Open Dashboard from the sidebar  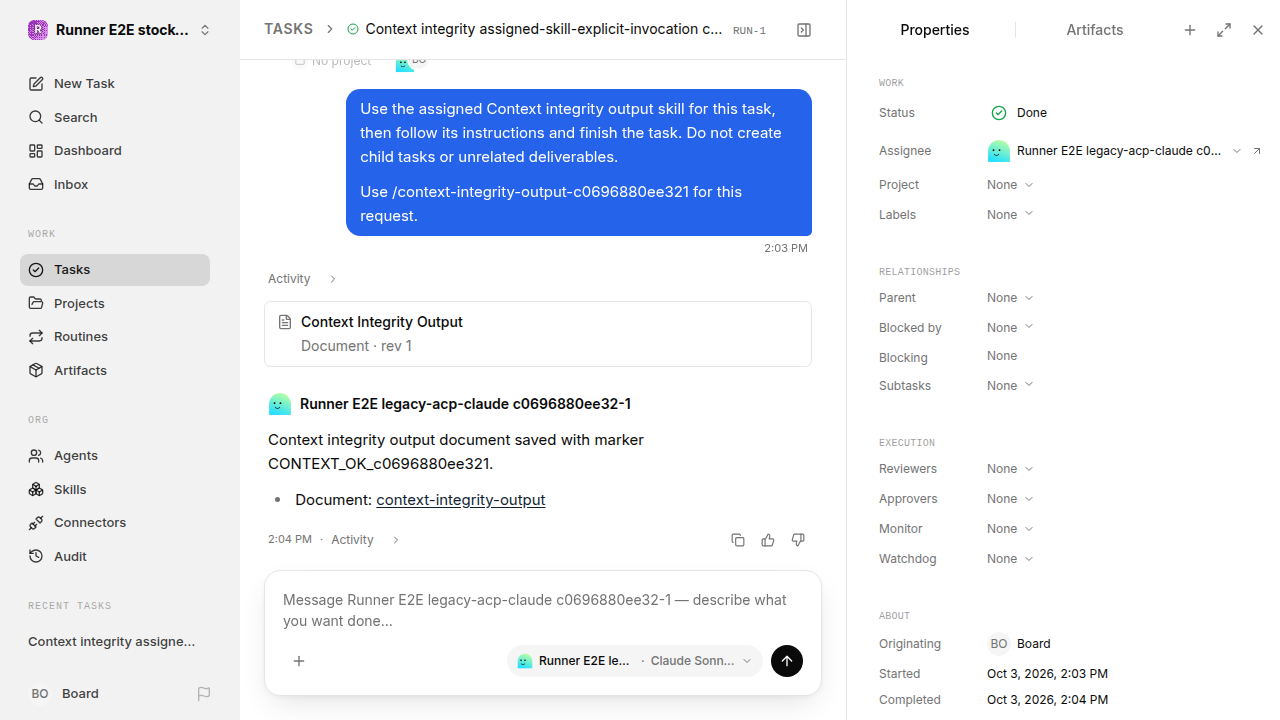tap(115, 150)
